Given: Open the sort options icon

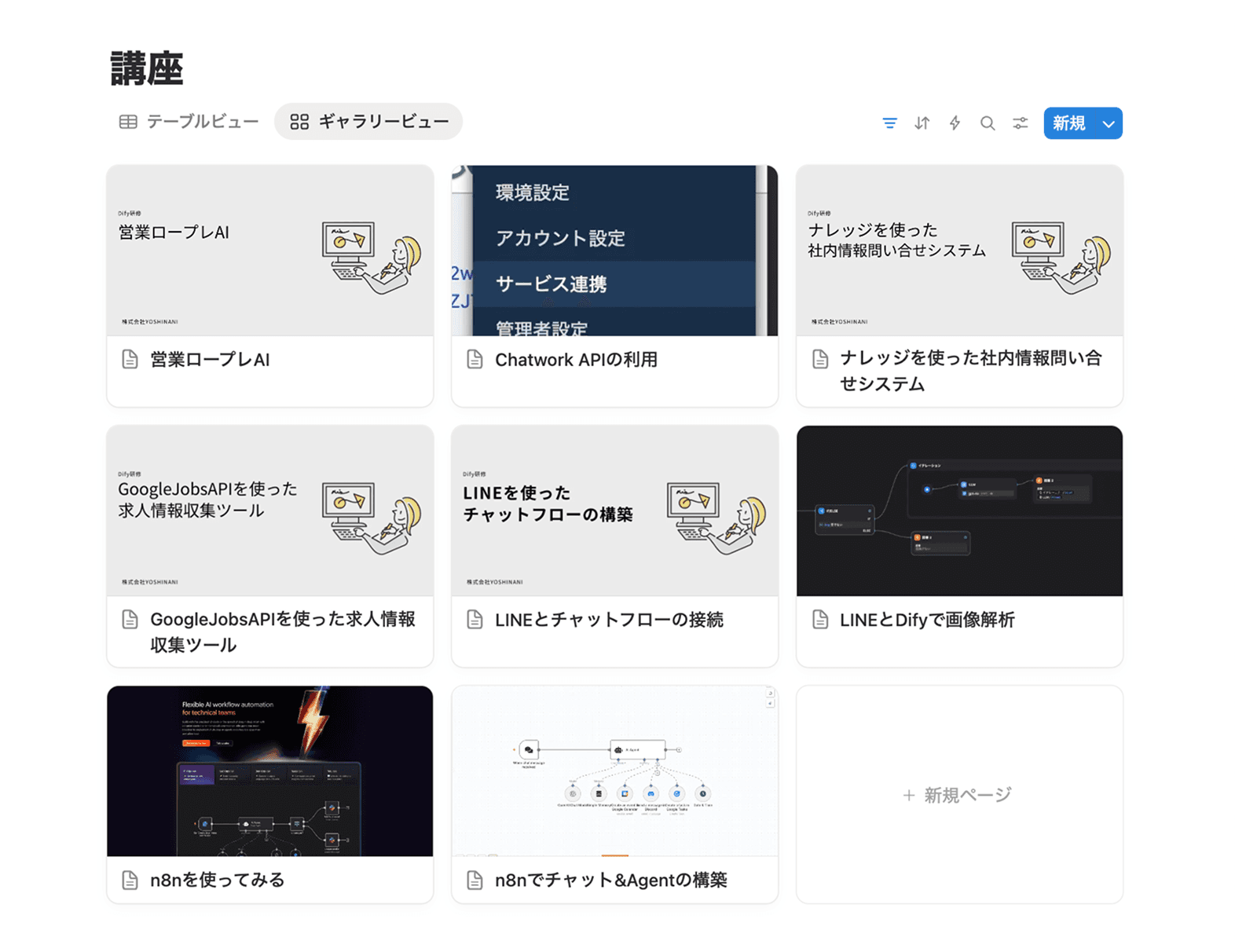Looking at the screenshot, I should click(x=922, y=123).
